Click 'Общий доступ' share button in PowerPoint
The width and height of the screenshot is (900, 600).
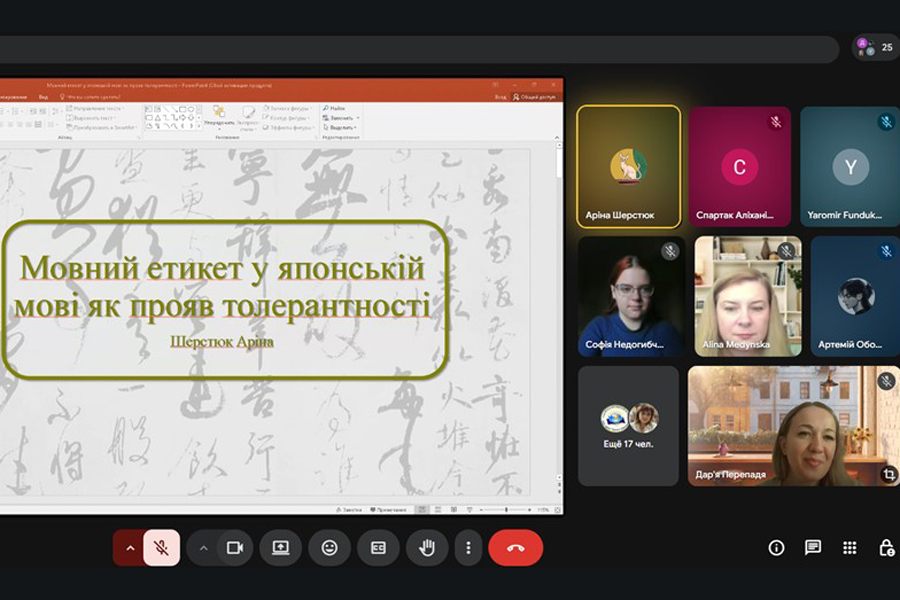tap(534, 97)
